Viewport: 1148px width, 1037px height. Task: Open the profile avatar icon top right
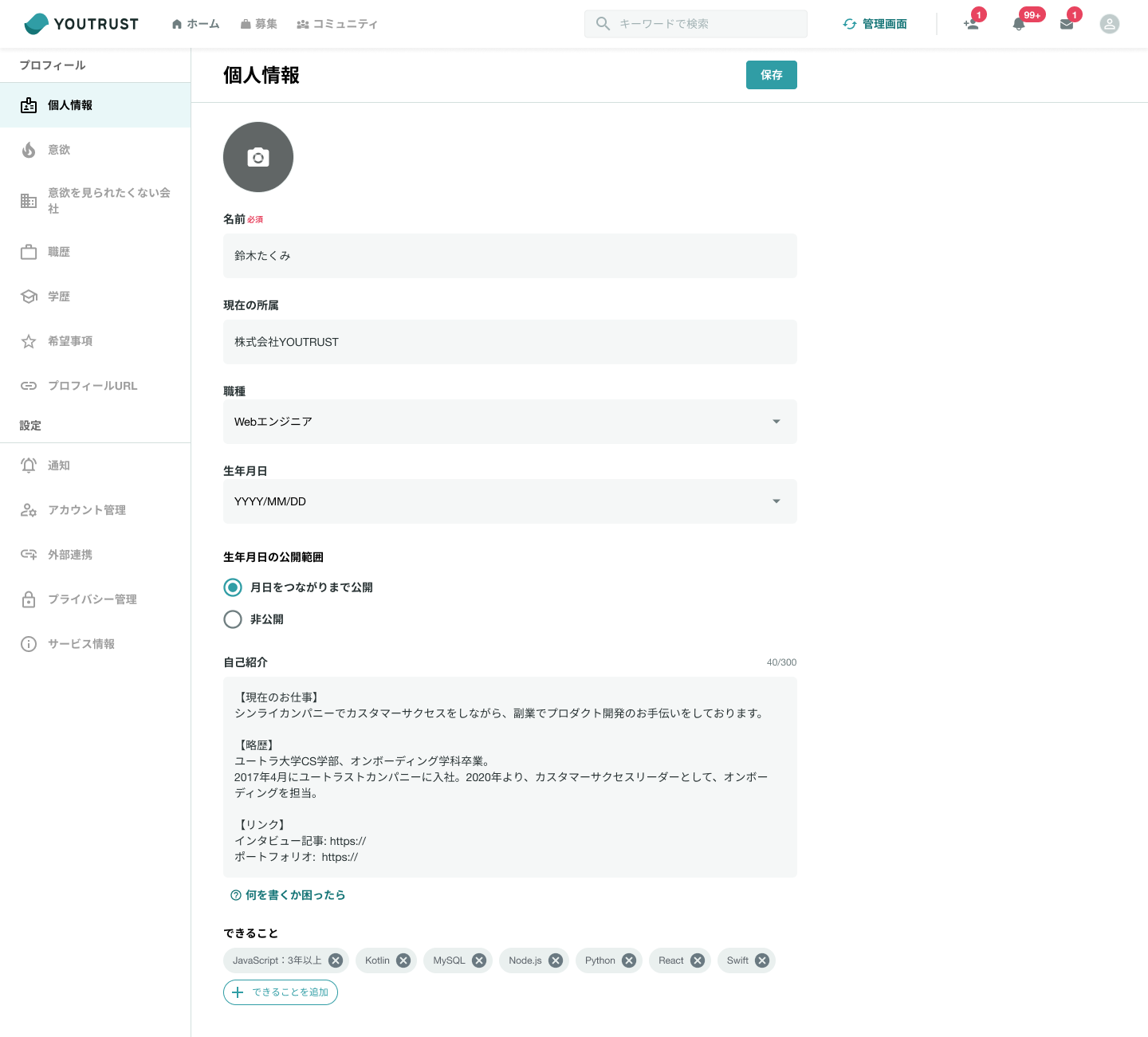pos(1110,24)
